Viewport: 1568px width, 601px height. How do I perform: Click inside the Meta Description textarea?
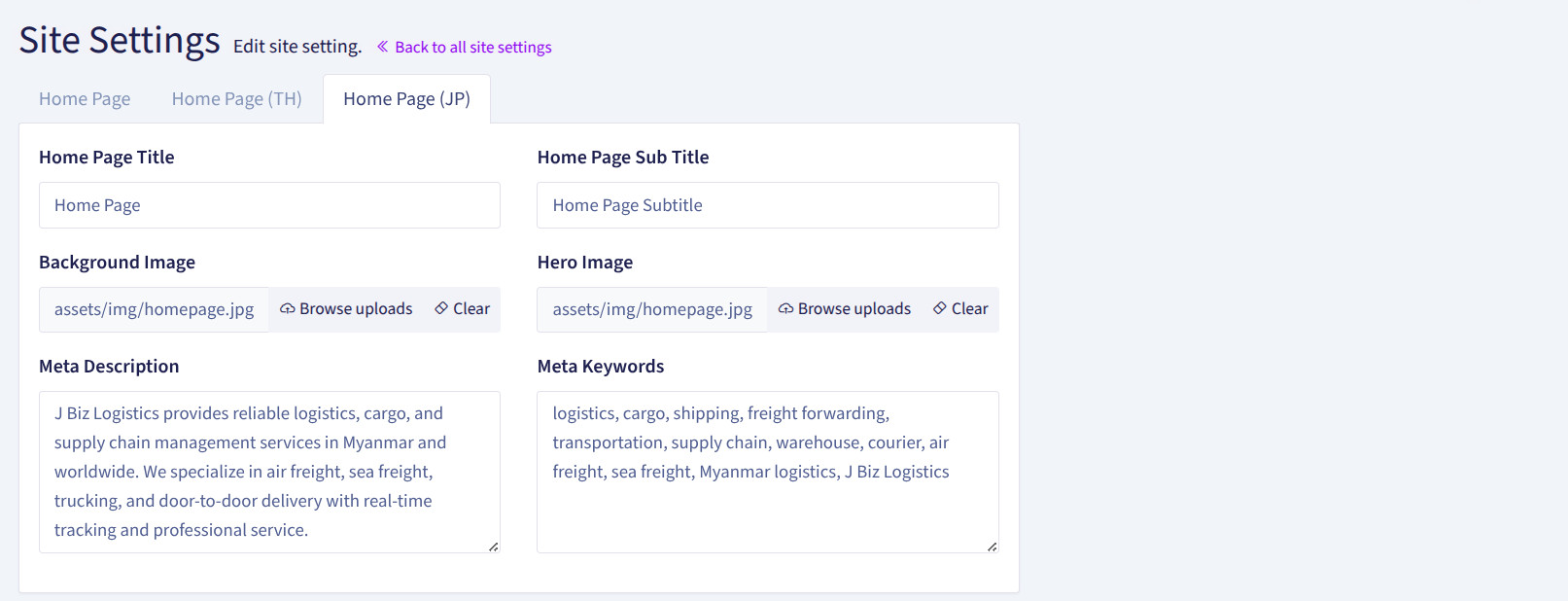[269, 472]
